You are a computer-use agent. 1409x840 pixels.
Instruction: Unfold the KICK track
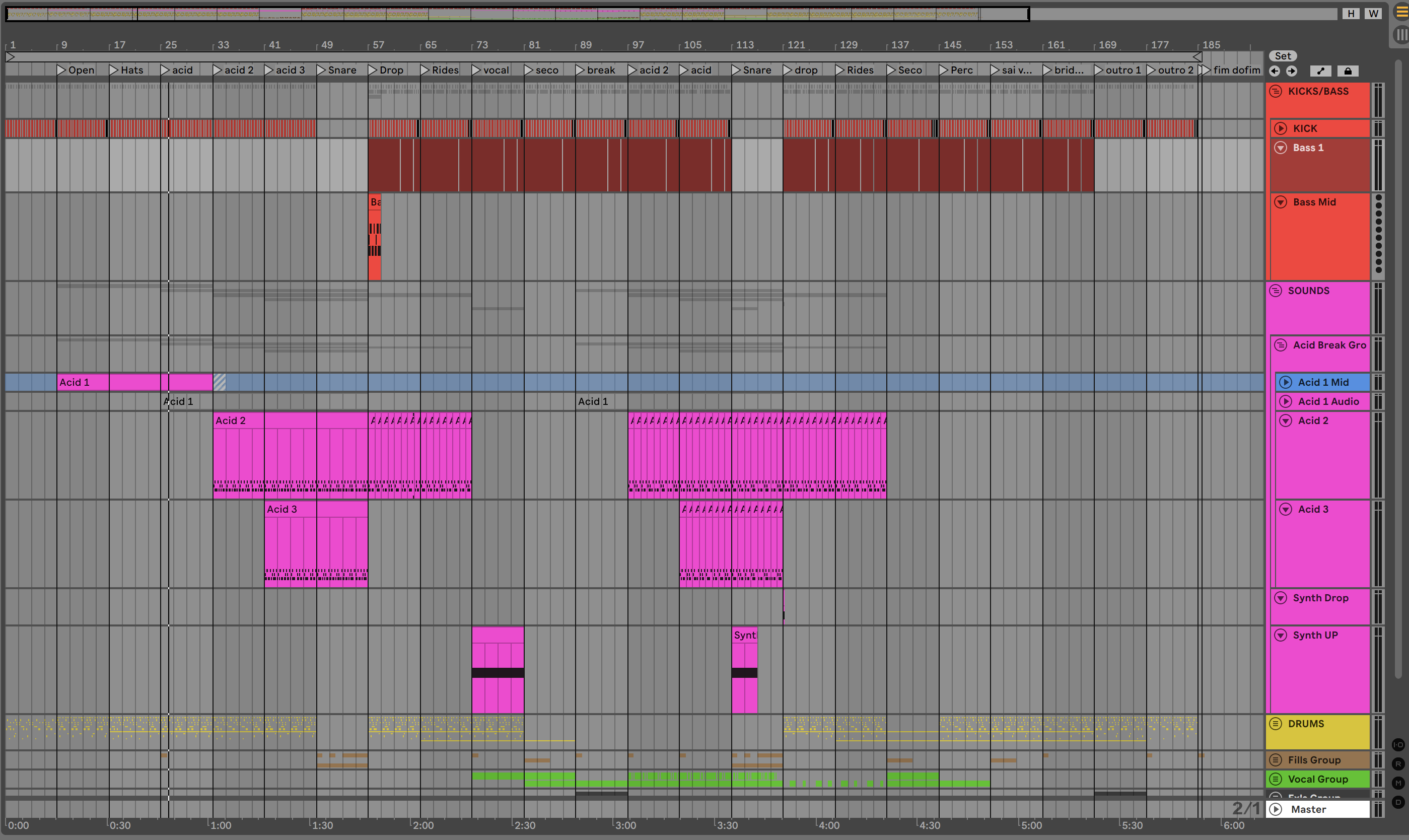[x=1281, y=128]
